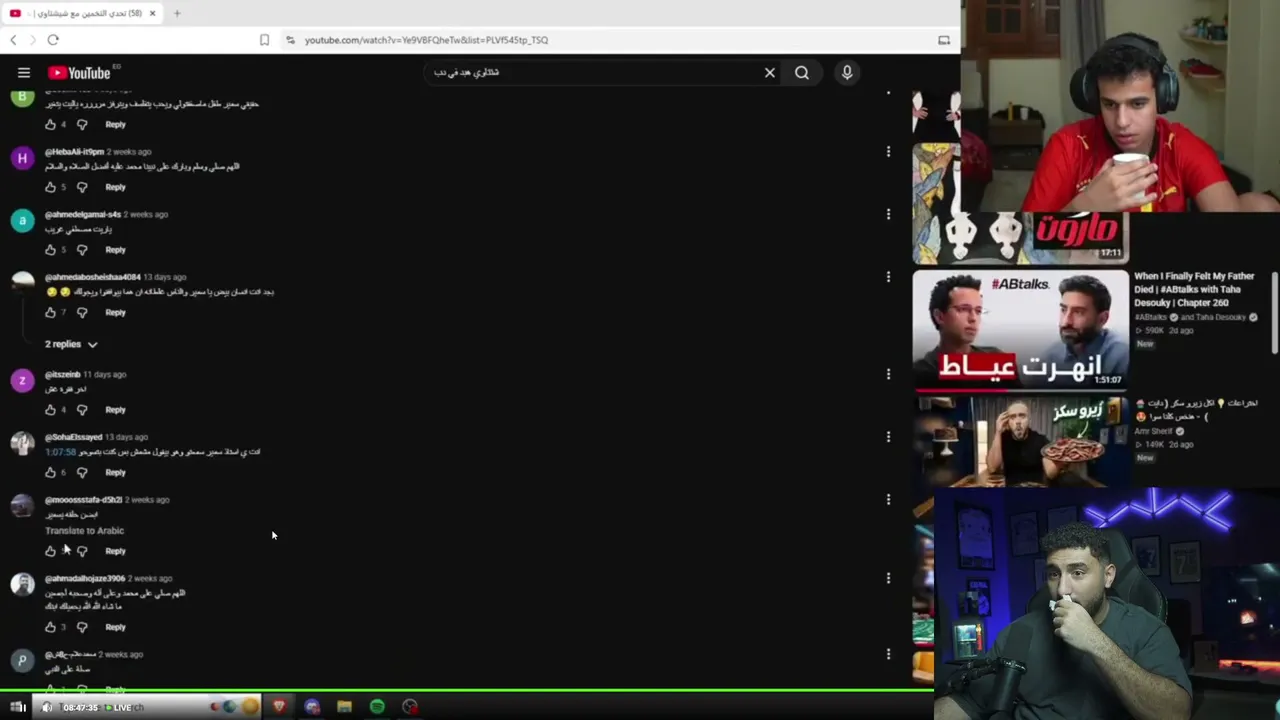This screenshot has height=720, width=1280.
Task: Start voice search with the microphone
Action: (x=847, y=73)
